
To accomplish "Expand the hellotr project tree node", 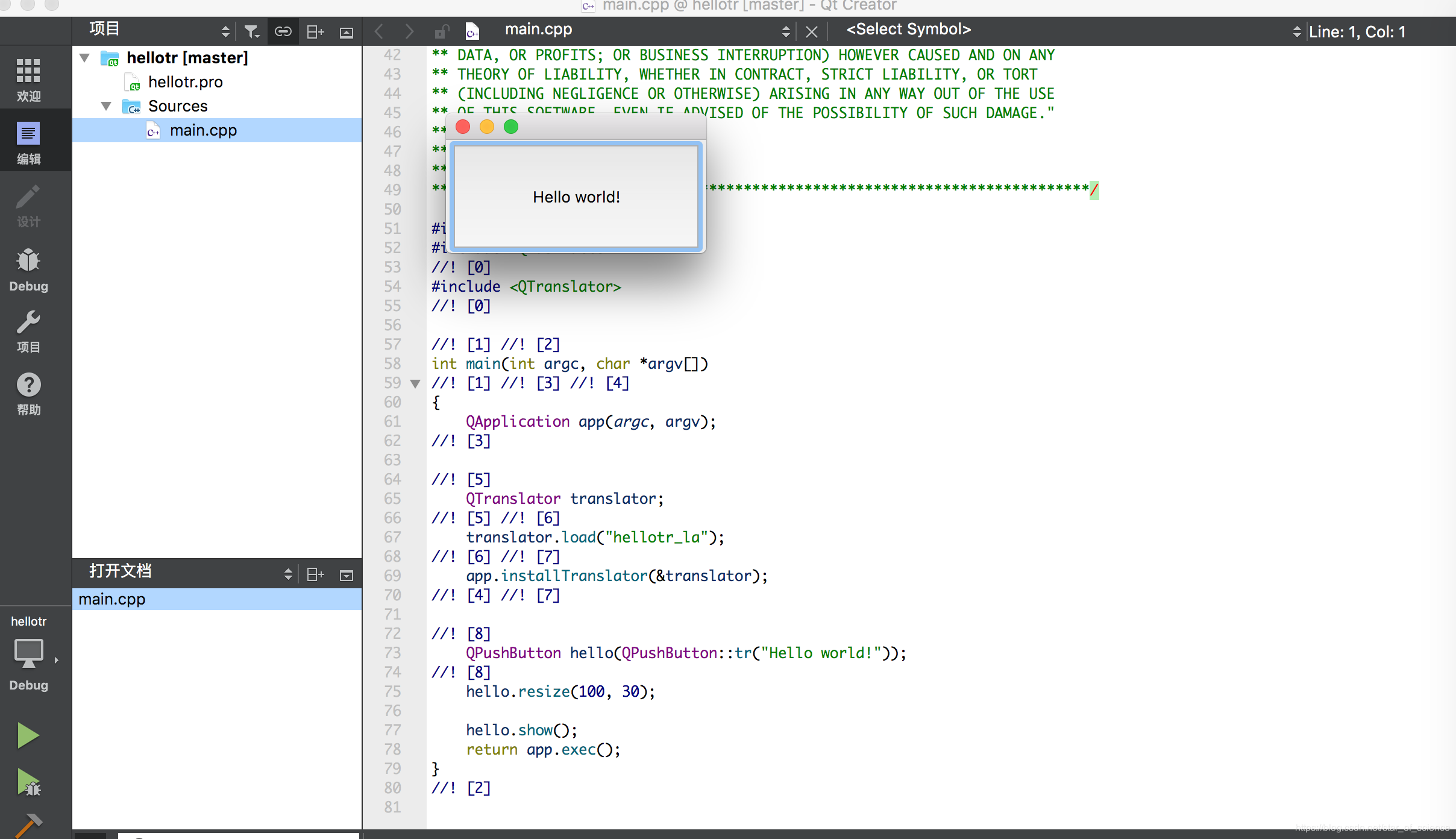I will point(85,57).
